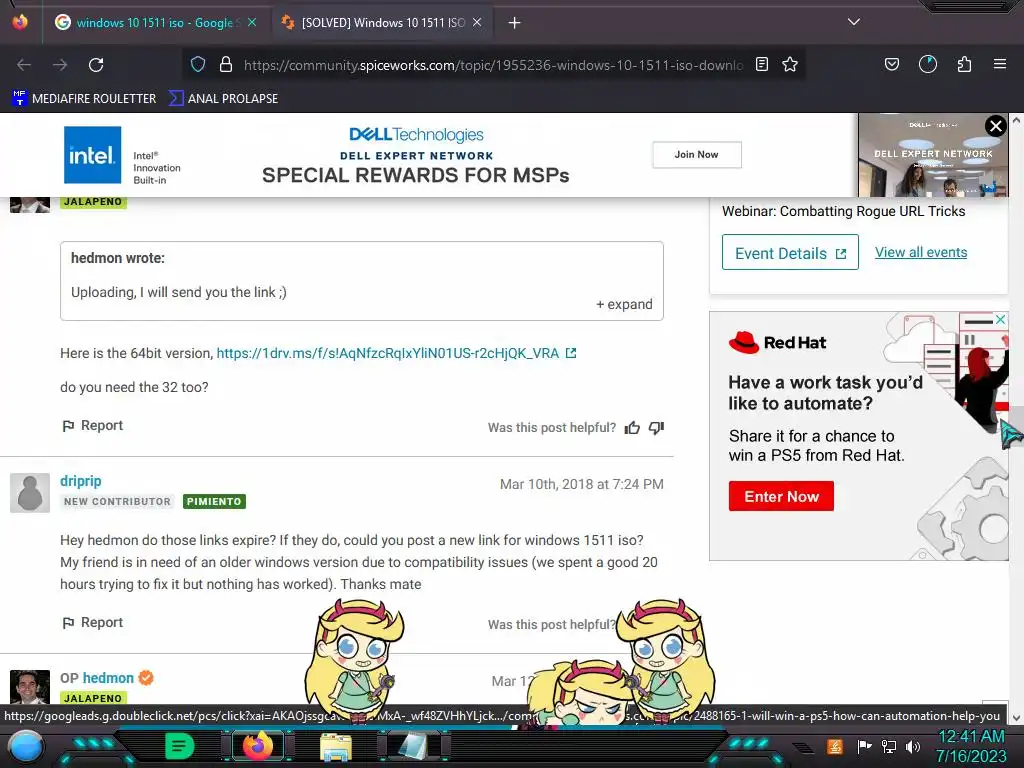Toggle reader view icon in address bar
1024x768 pixels.
point(761,64)
